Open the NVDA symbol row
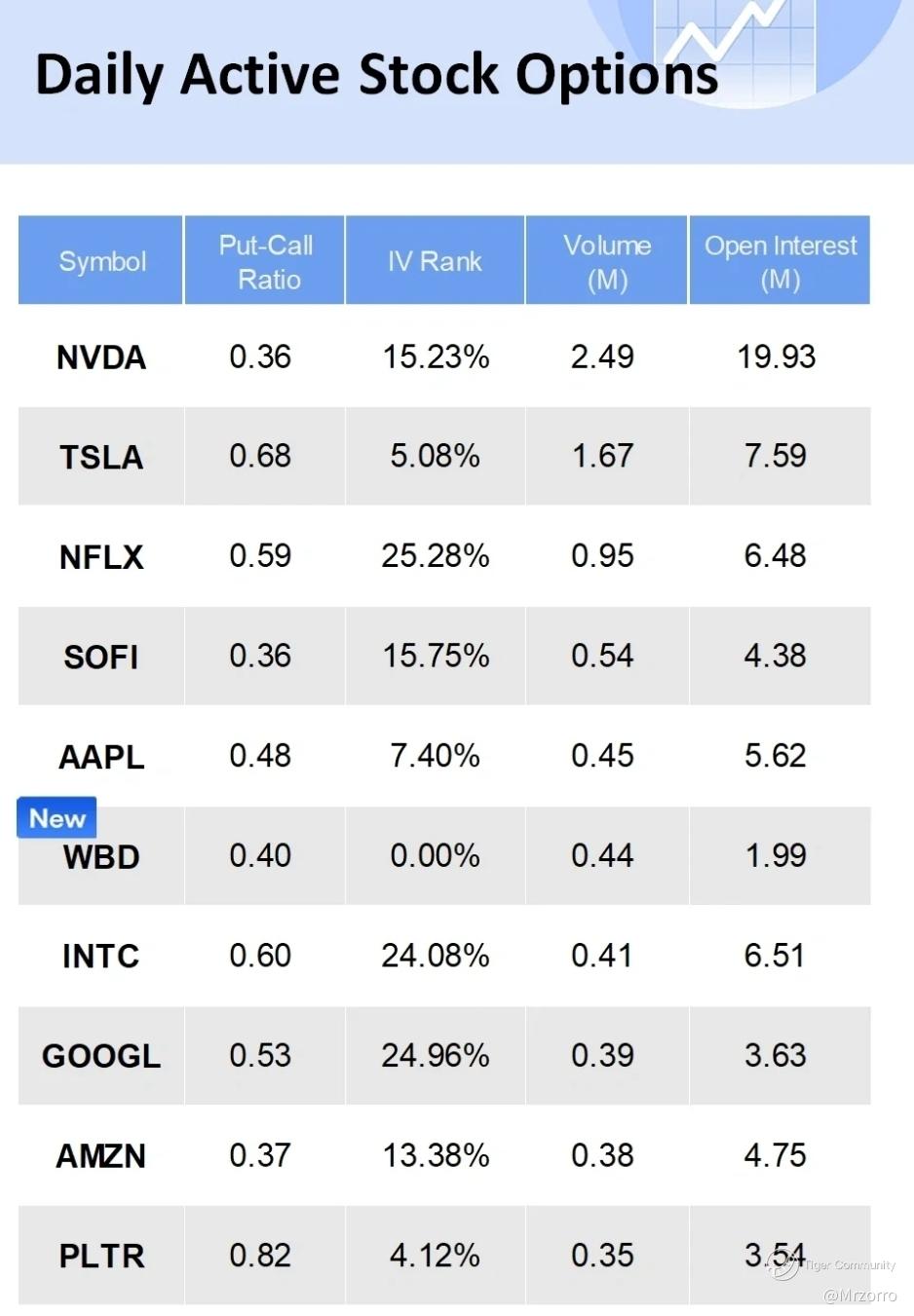Image resolution: width=914 pixels, height=1316 pixels. pos(101,357)
